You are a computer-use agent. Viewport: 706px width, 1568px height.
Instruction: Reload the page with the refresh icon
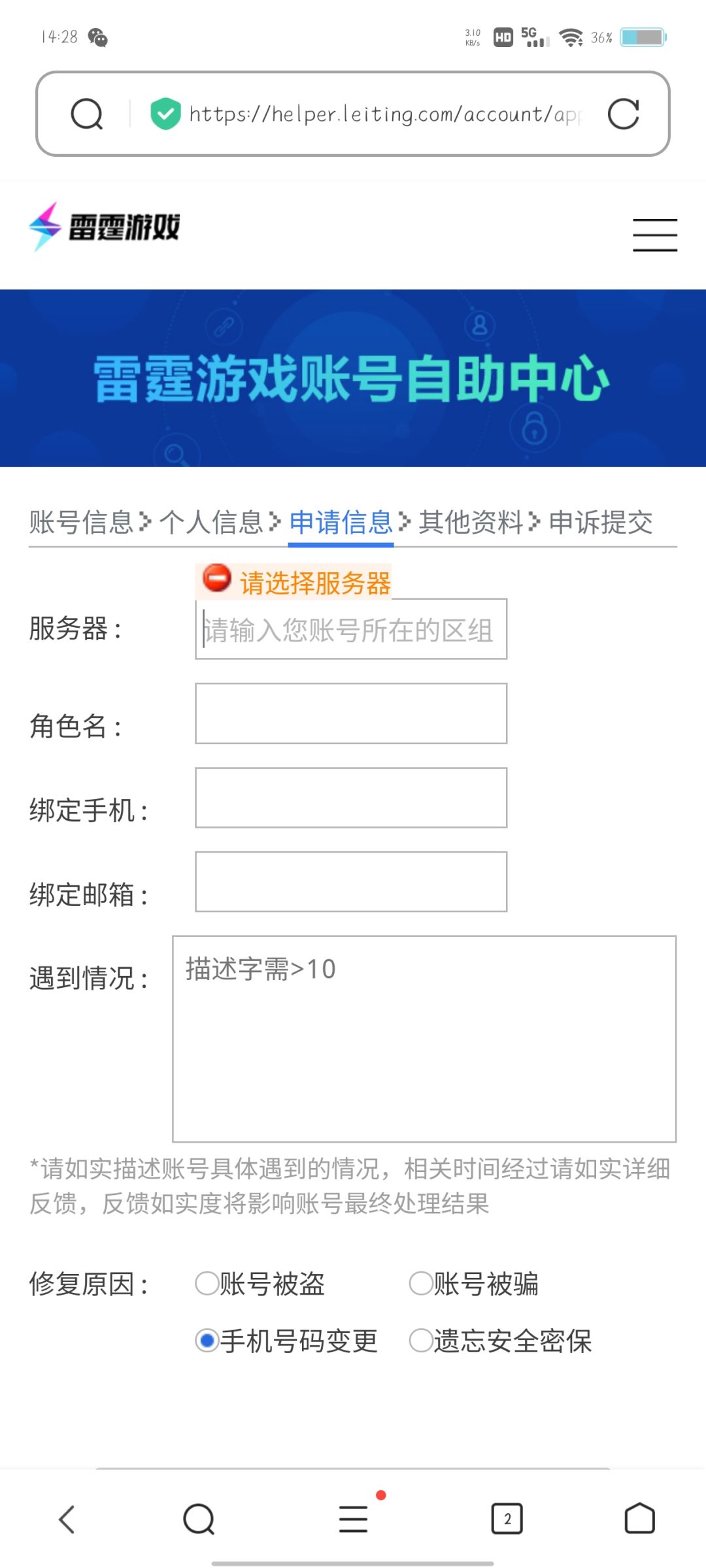(x=623, y=114)
